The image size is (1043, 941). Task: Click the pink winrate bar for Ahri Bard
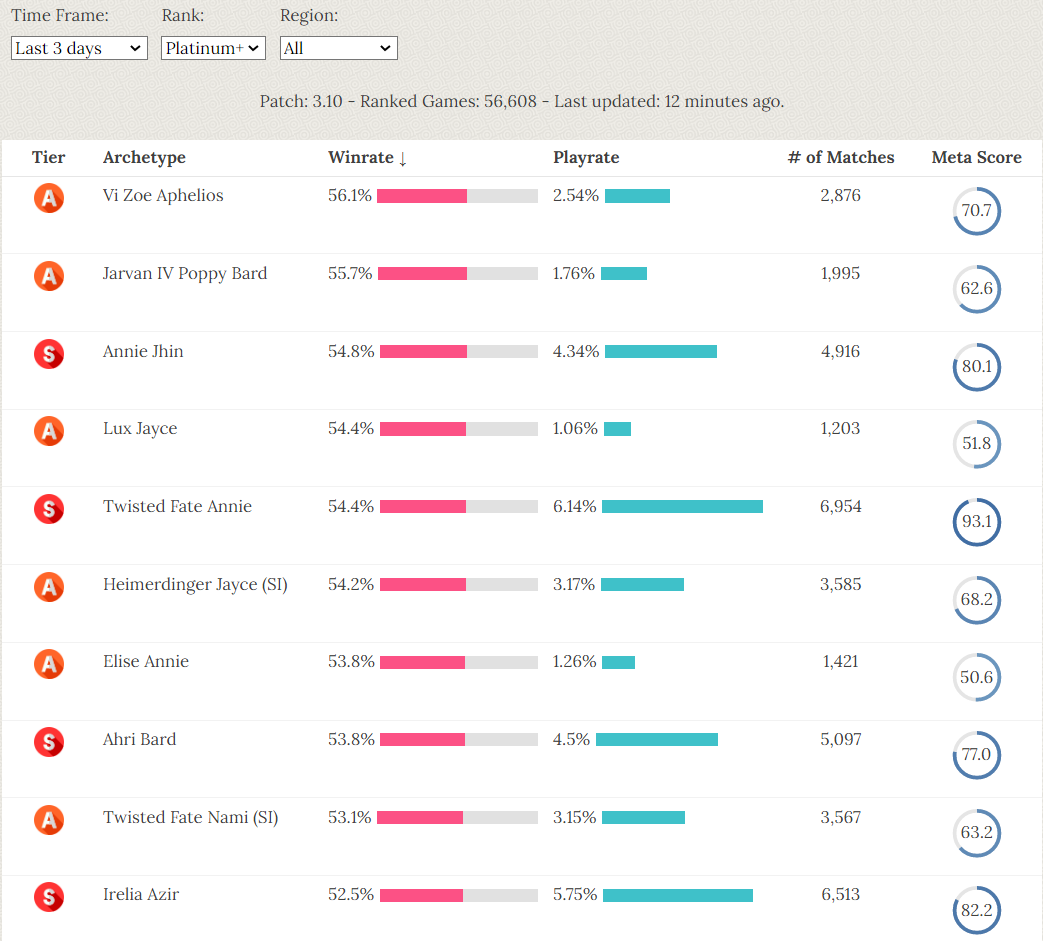tap(422, 739)
